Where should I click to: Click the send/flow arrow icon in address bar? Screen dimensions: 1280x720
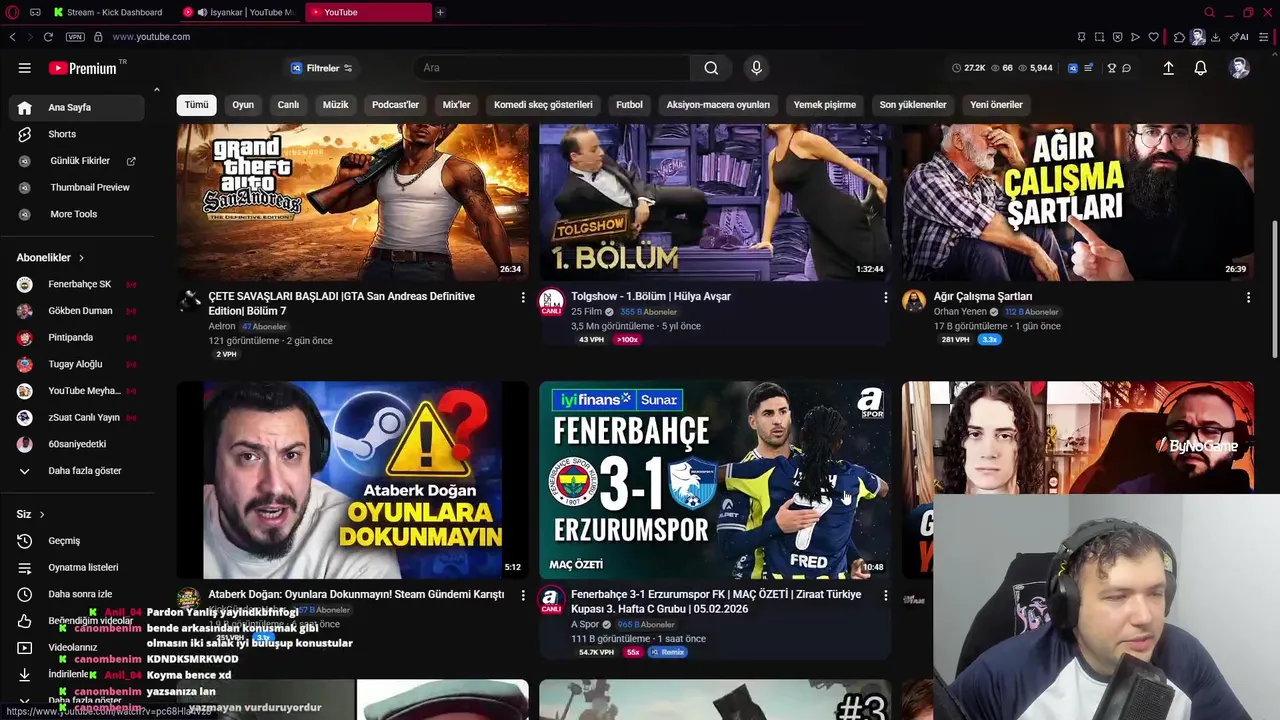(1135, 37)
